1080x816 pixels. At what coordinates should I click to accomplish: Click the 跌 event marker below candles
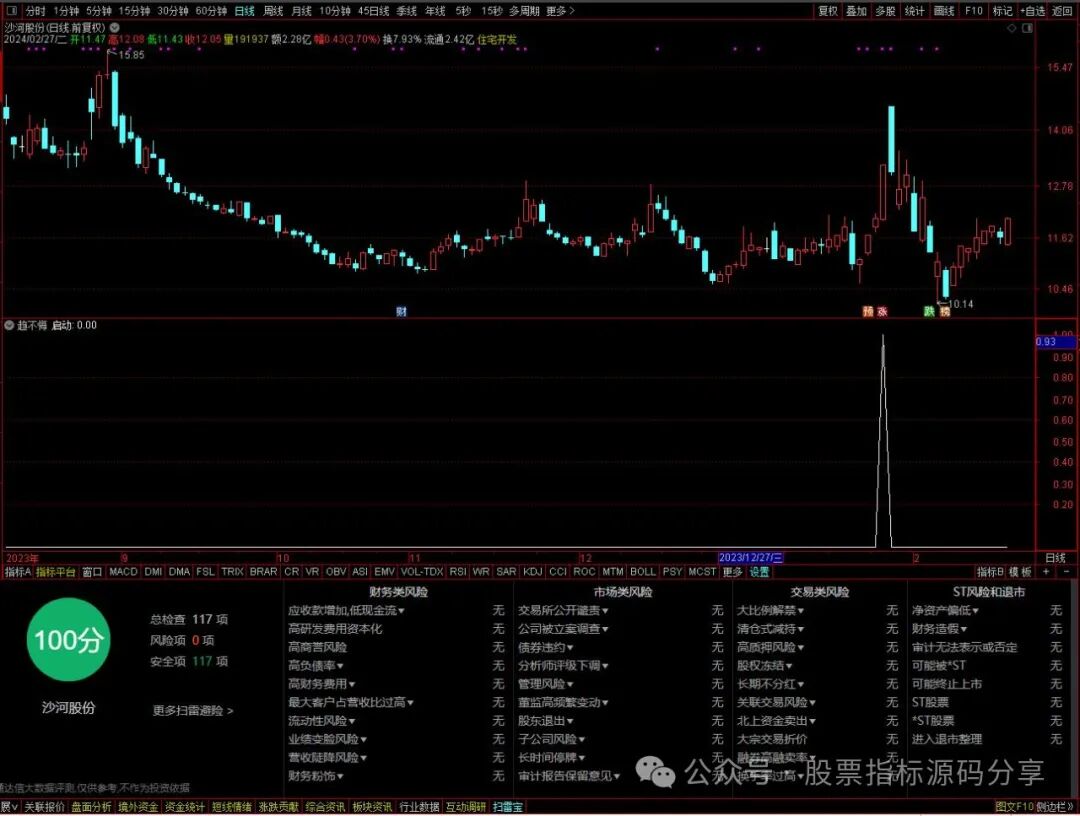pyautogui.click(x=929, y=312)
